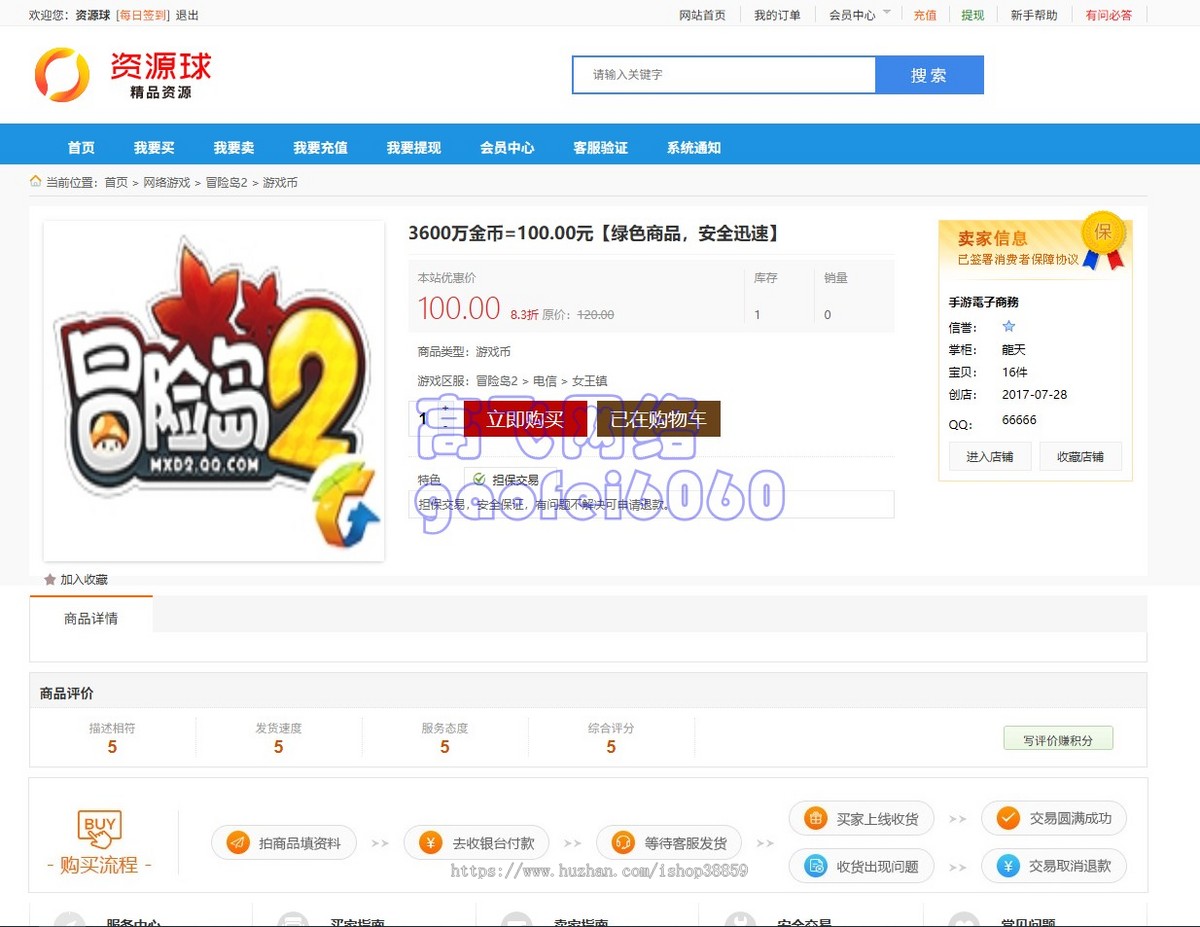Select the 商品详情 tab
The width and height of the screenshot is (1200, 927).
(91, 618)
